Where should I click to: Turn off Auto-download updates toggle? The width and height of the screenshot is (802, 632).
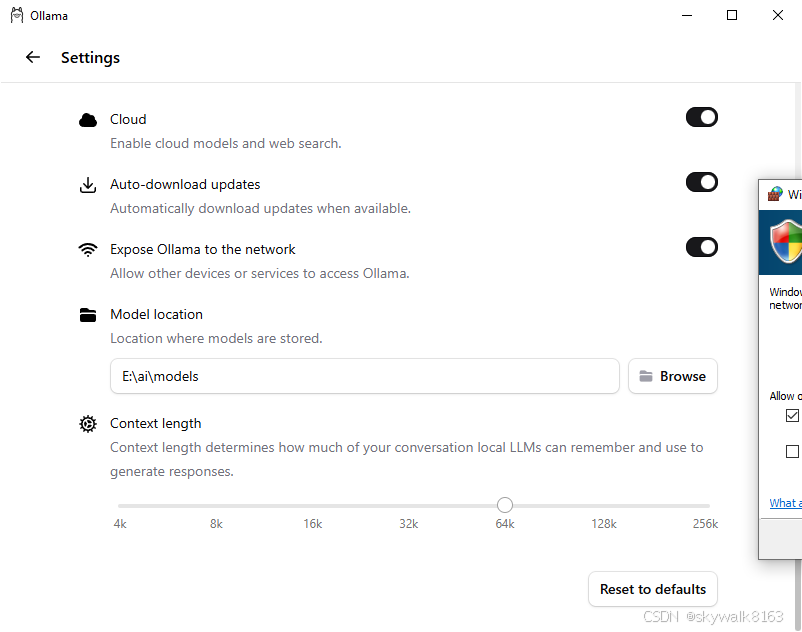point(701,182)
